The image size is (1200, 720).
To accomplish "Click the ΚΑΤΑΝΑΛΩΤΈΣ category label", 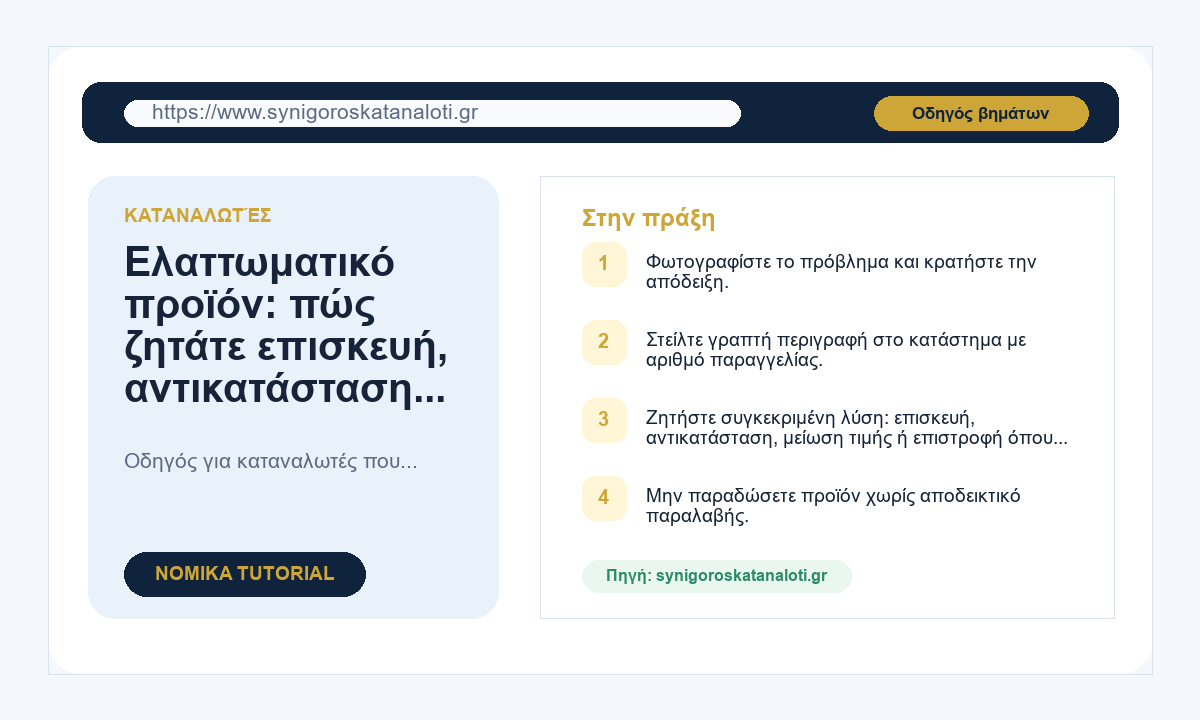I will coord(198,215).
